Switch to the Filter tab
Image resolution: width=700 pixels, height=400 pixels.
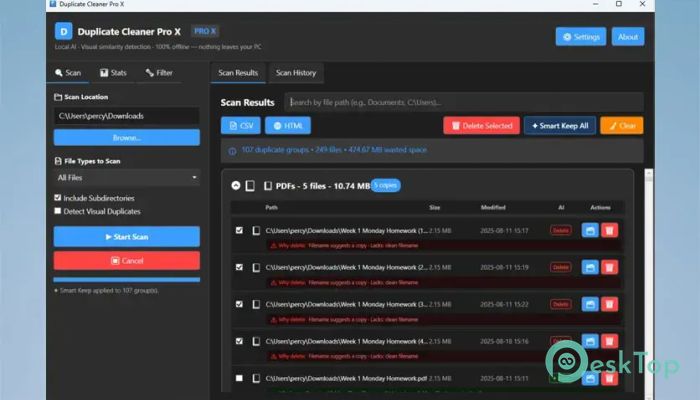click(x=159, y=73)
